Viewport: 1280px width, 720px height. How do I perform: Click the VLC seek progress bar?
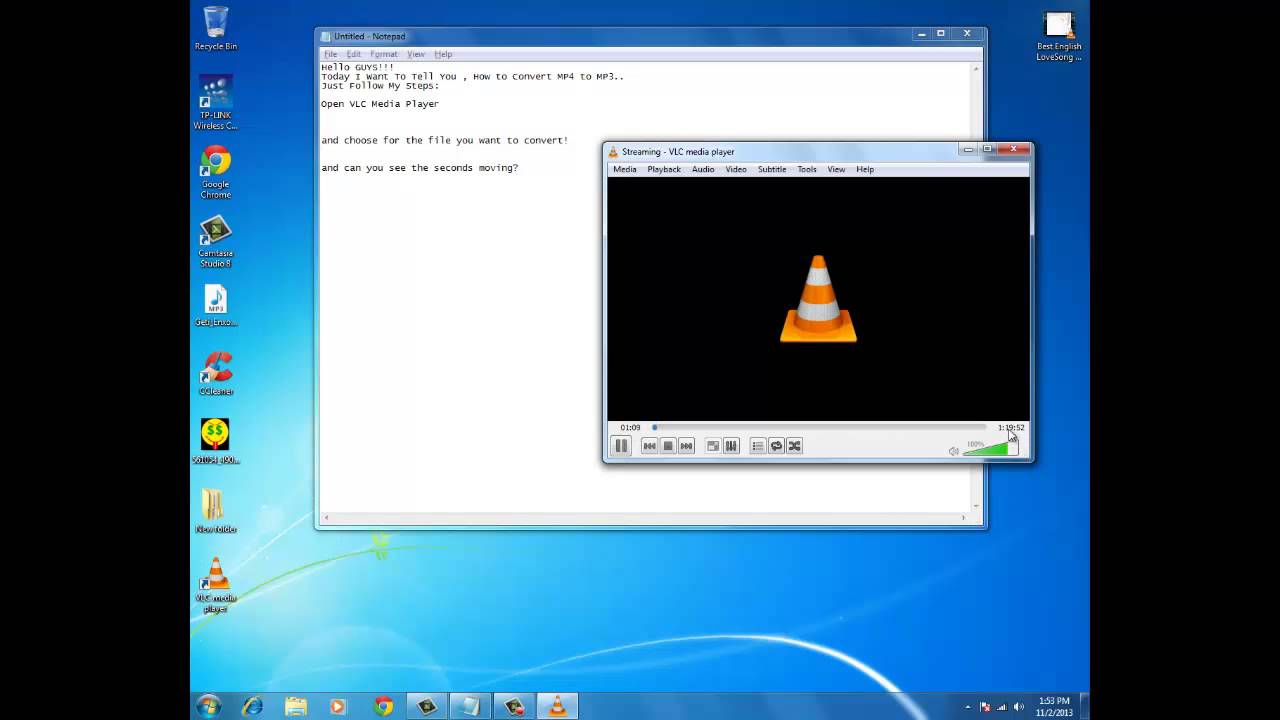coord(818,427)
